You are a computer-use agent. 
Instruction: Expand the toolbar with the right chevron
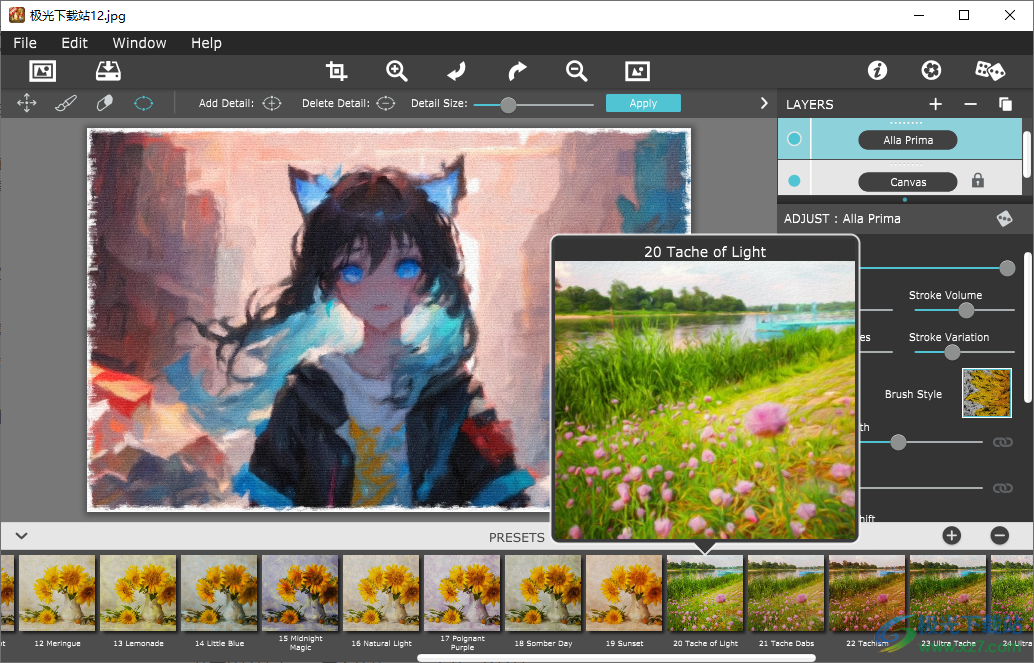click(764, 102)
